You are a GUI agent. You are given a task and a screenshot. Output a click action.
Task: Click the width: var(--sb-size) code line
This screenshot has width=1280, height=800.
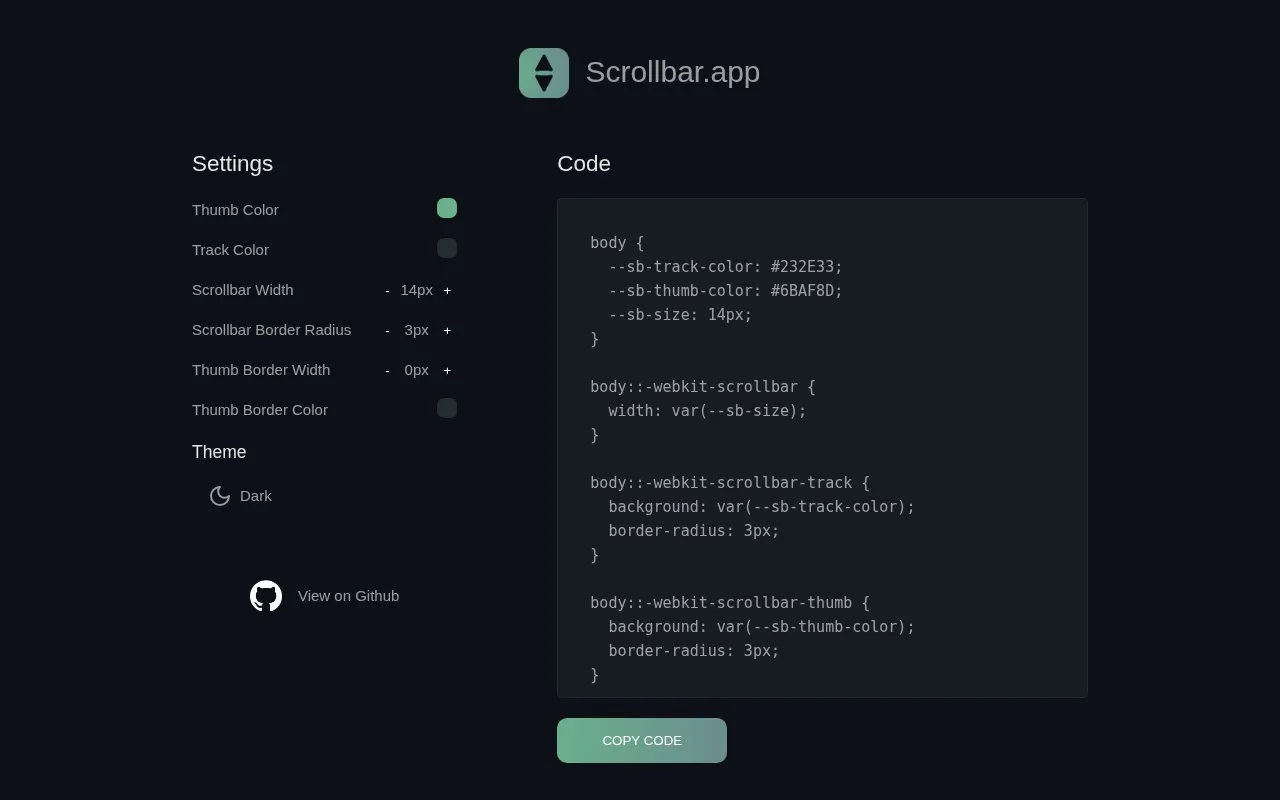point(707,411)
